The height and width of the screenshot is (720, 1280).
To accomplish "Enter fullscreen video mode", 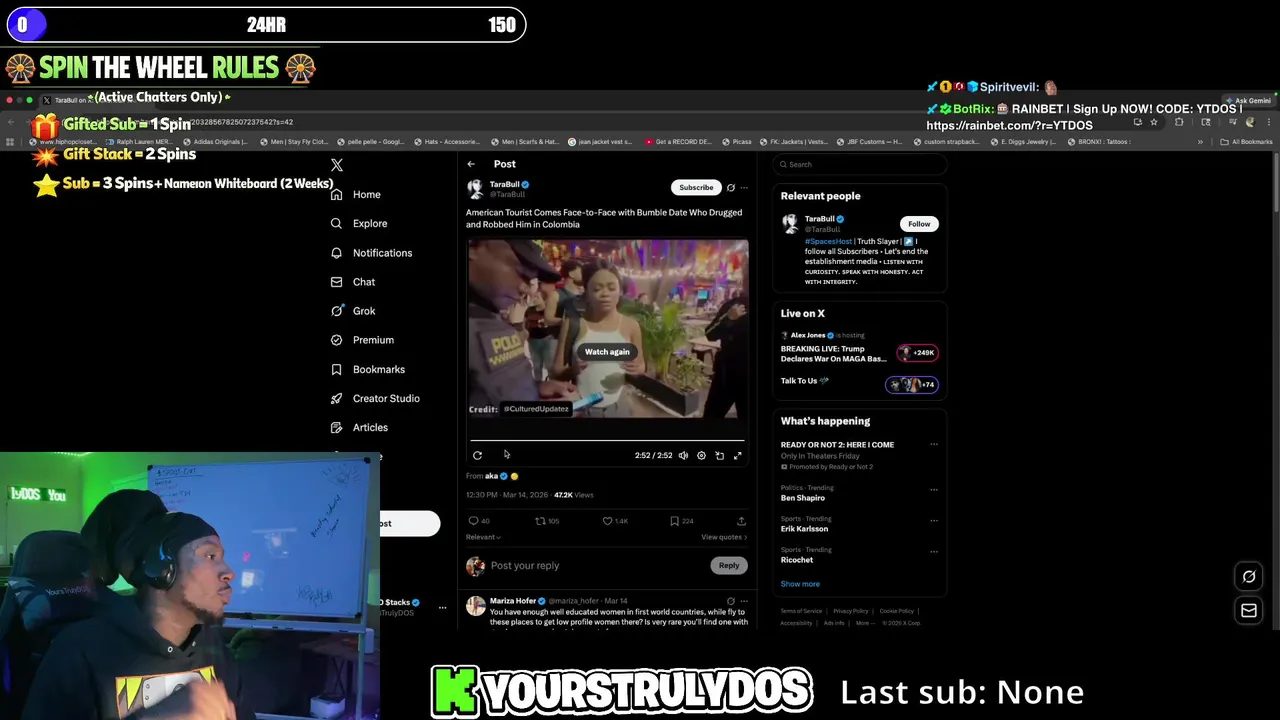I will pyautogui.click(x=738, y=456).
